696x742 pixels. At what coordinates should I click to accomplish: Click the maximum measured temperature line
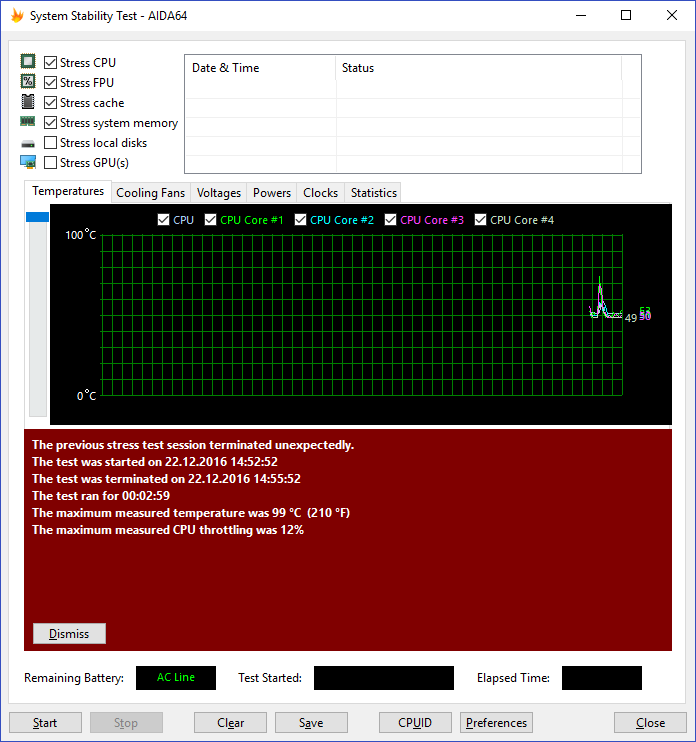[191, 513]
